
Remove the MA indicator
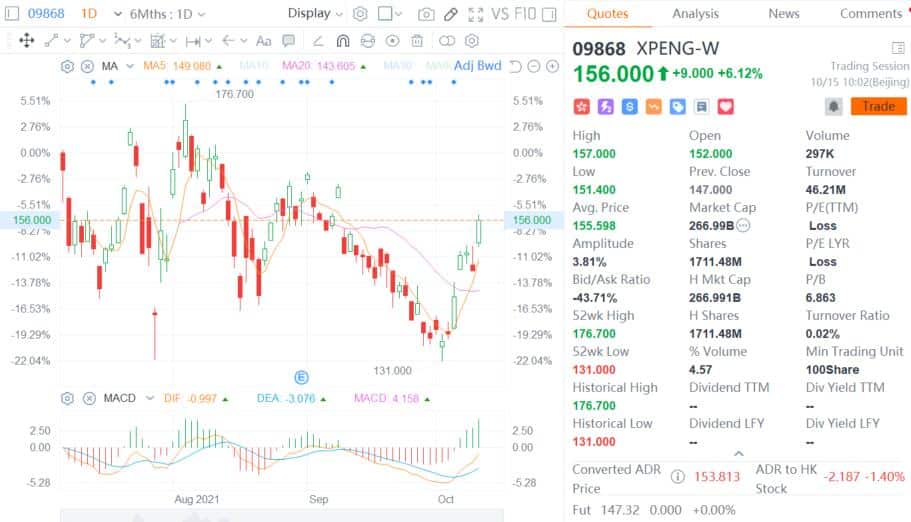coord(87,66)
